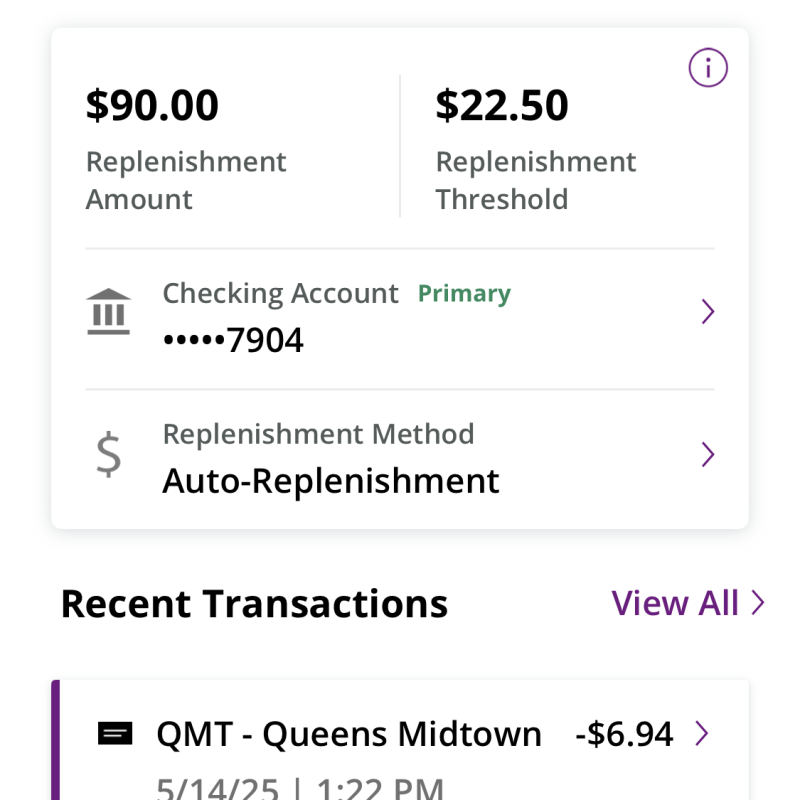
Task: Tap the green Primary badge
Action: 464,293
